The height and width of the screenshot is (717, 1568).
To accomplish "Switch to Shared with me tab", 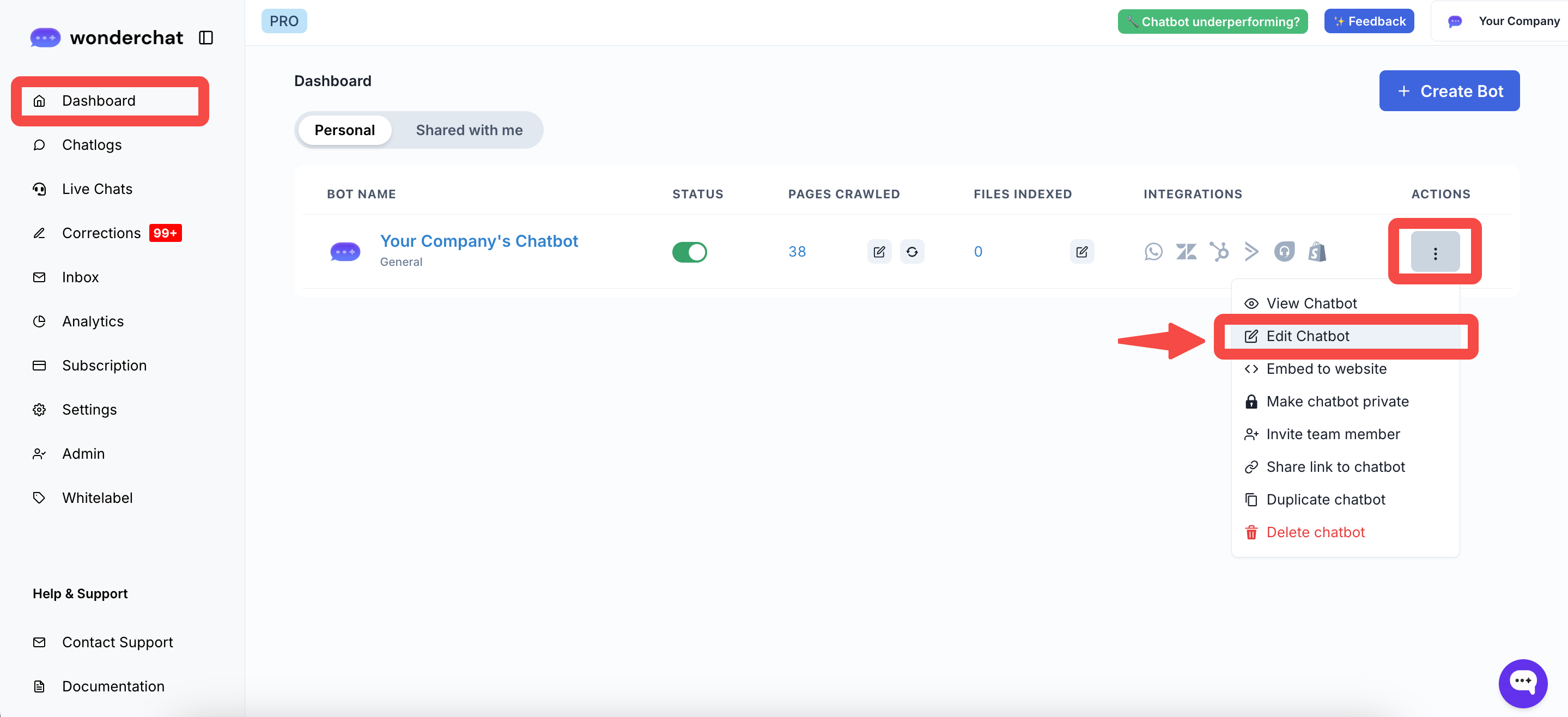I will [469, 130].
